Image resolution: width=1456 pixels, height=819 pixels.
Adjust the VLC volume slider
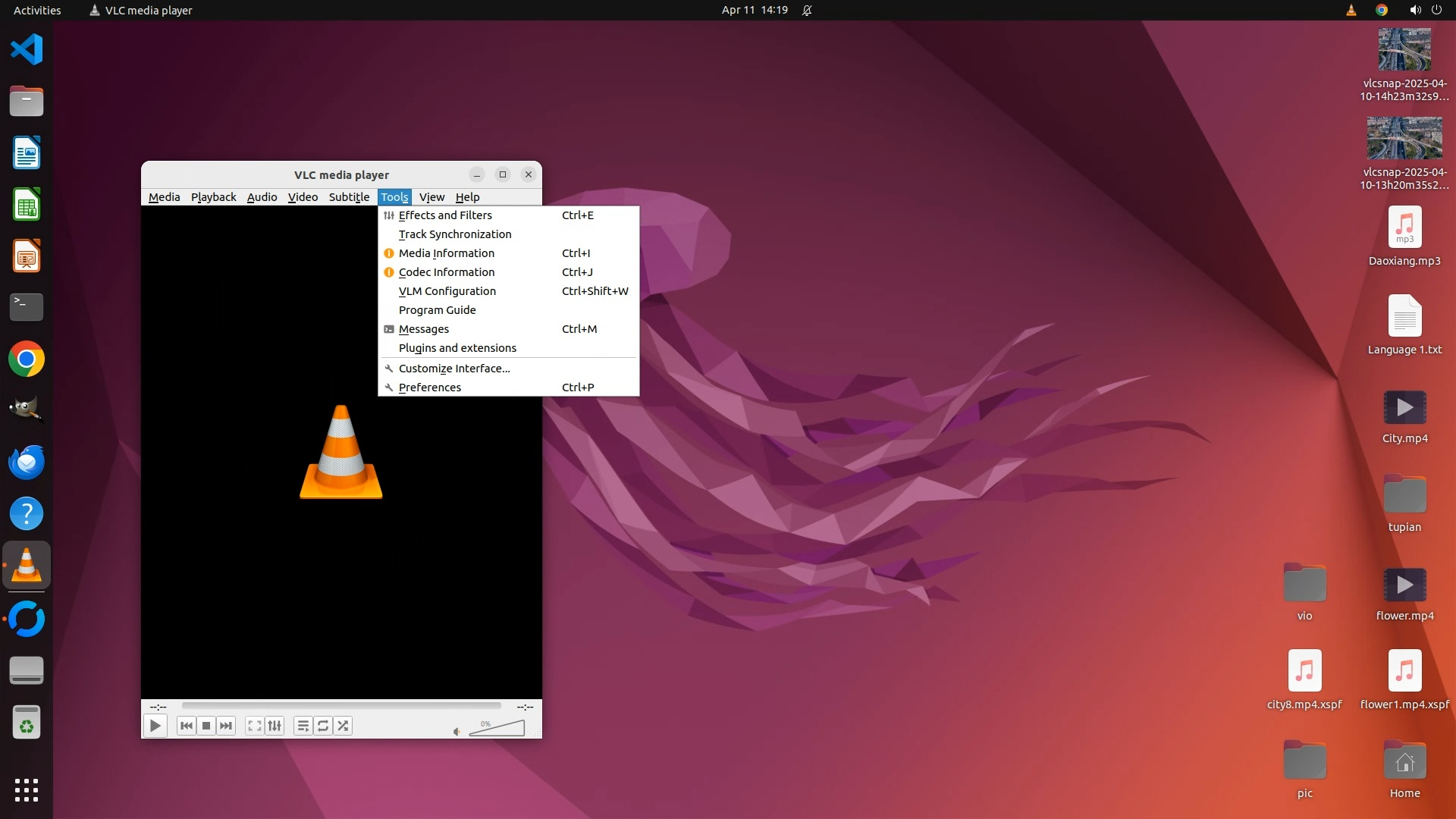tap(497, 729)
